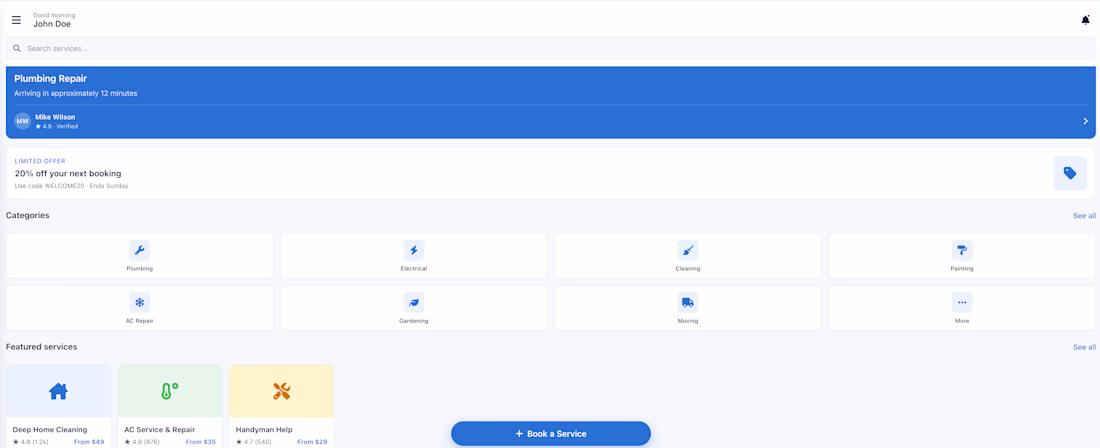Click the Electrical category label

pos(414,269)
